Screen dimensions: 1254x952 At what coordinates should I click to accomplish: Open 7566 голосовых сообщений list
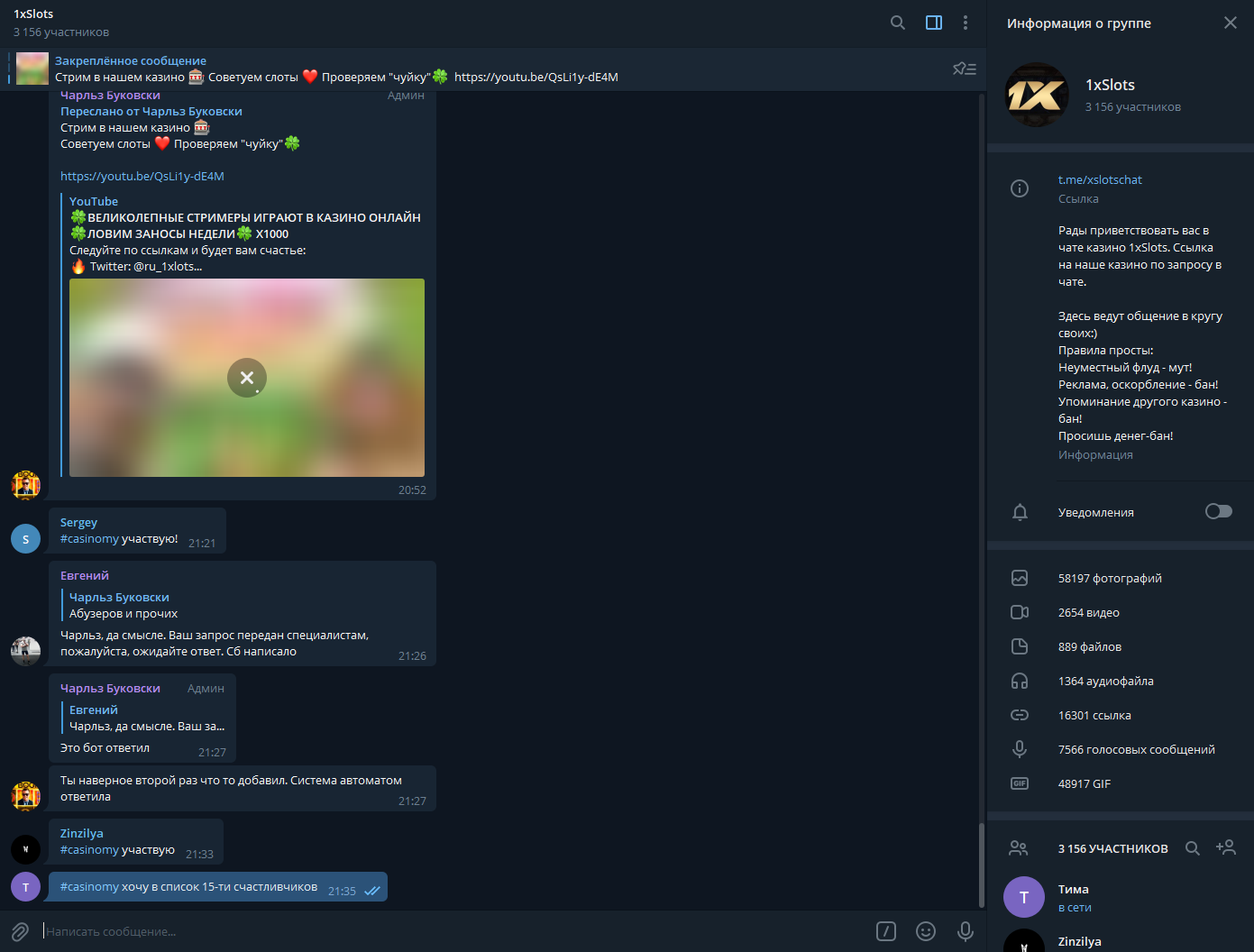pyautogui.click(x=1137, y=749)
